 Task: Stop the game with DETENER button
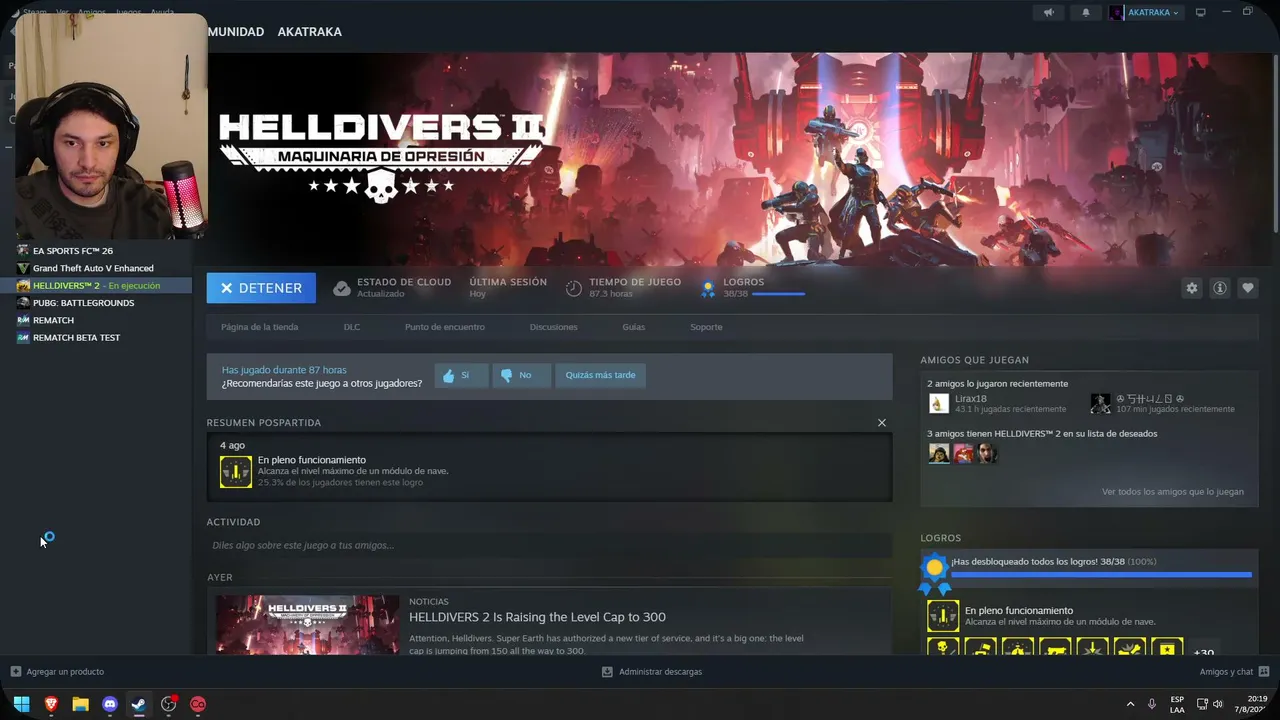click(x=261, y=288)
